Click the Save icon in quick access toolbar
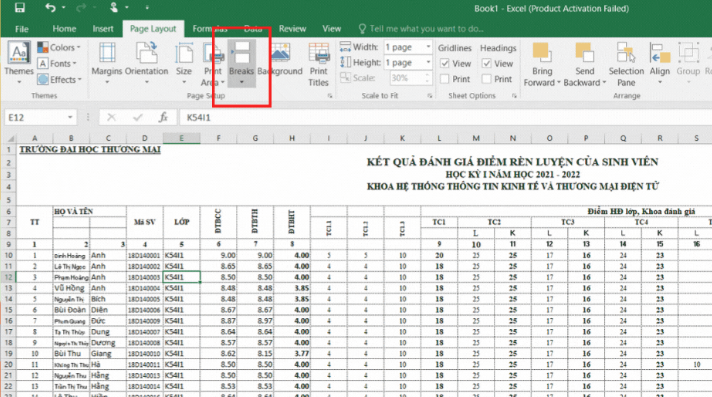 pos(20,8)
